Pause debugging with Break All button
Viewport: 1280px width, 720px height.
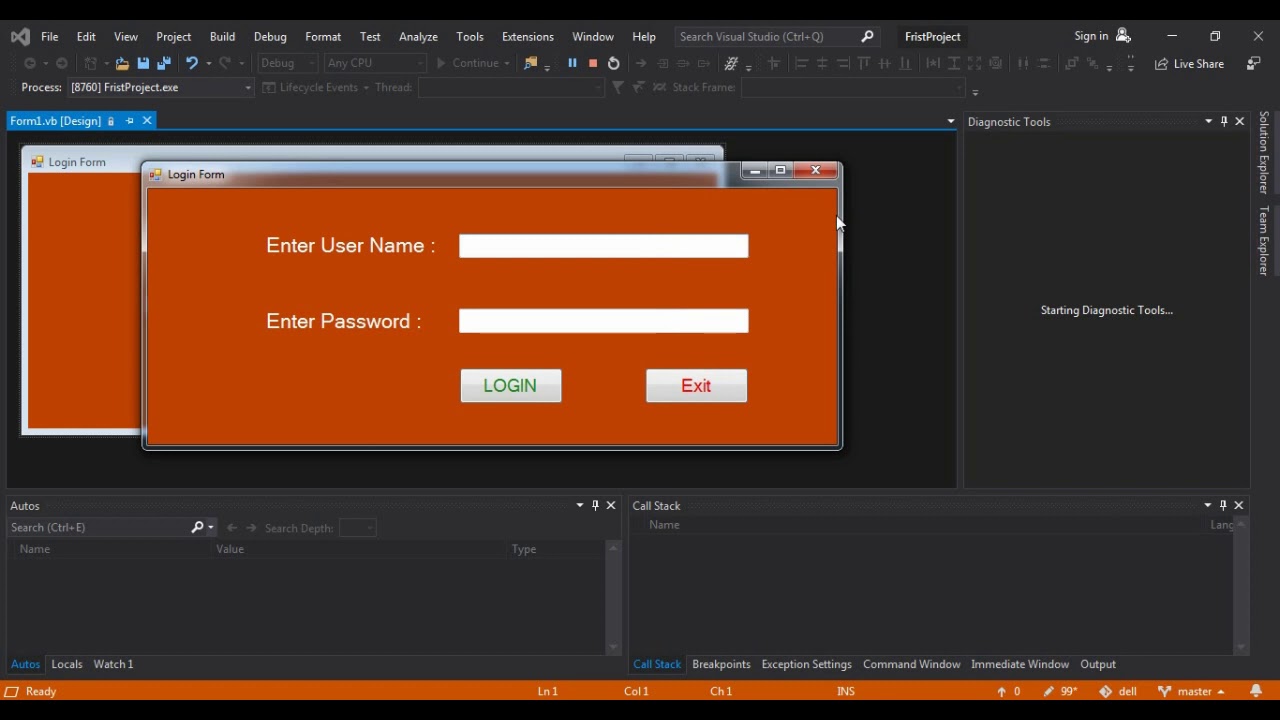point(572,63)
